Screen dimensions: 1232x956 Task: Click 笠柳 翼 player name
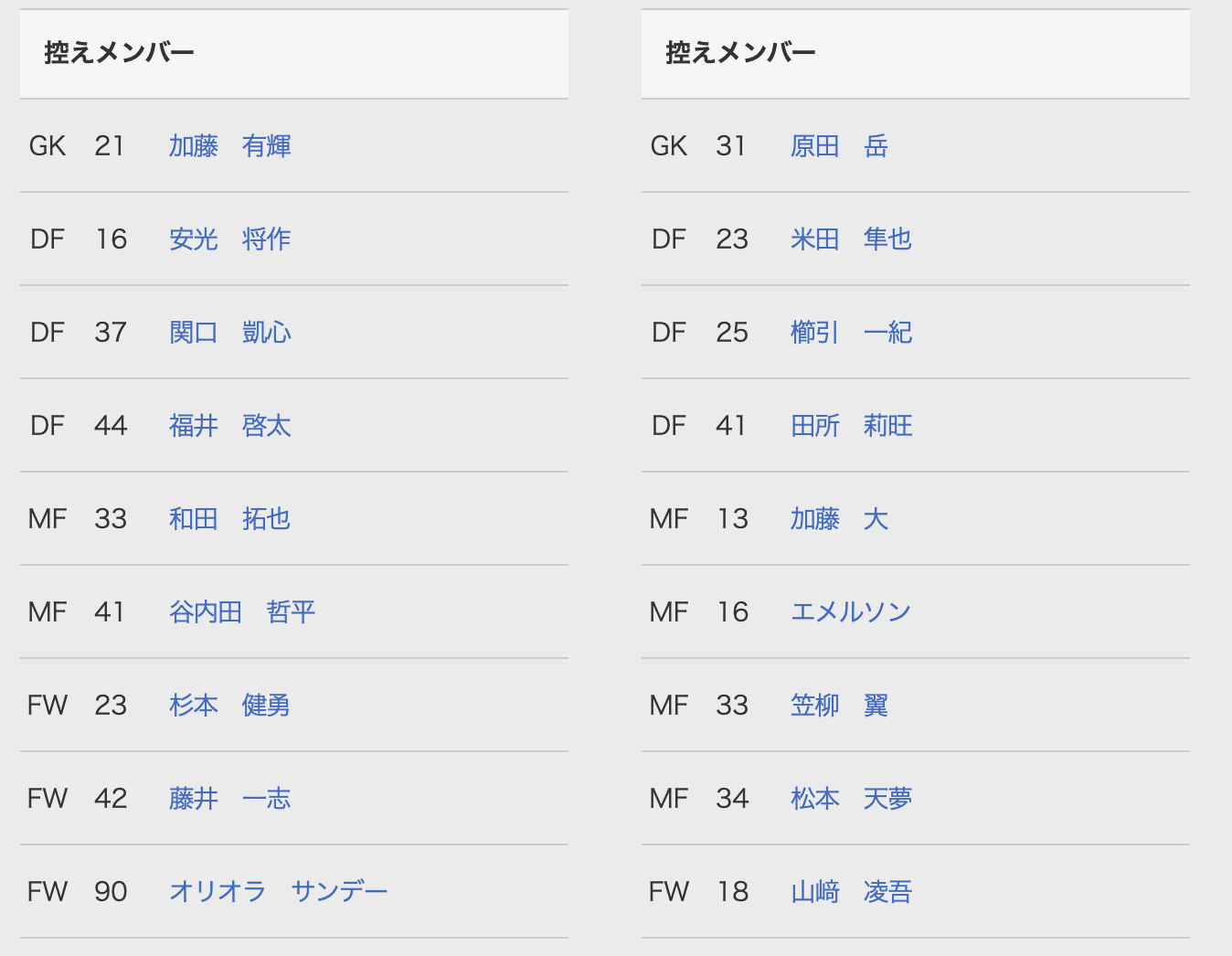click(x=839, y=706)
